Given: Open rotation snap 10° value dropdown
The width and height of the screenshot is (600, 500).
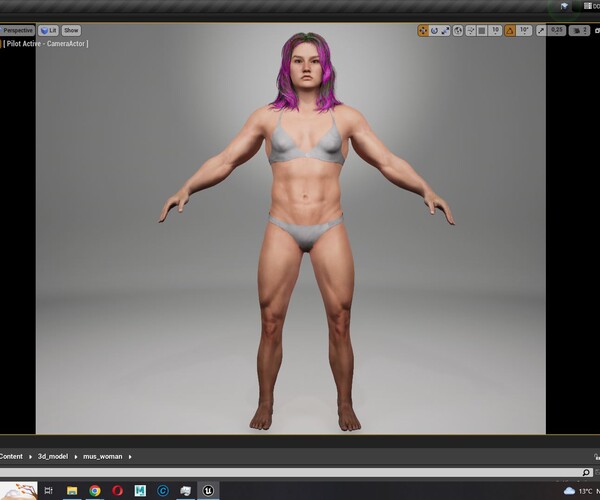Looking at the screenshot, I should coord(524,31).
